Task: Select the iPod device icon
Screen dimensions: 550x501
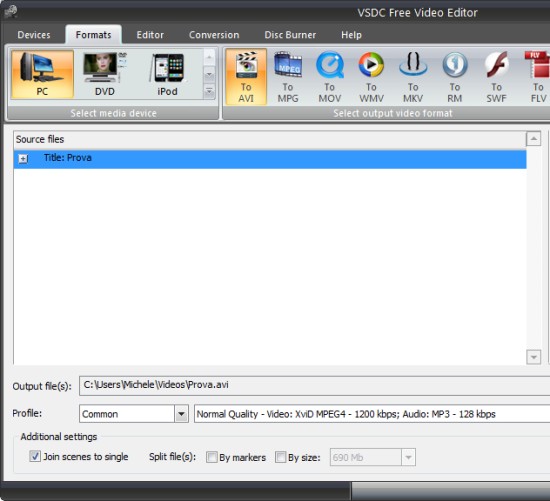Action: click(167, 74)
